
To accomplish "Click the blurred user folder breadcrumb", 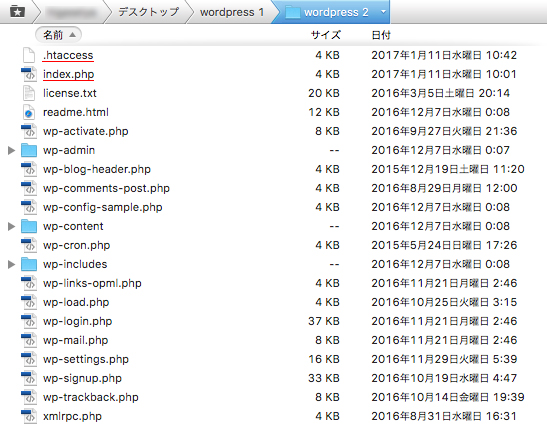I will coord(71,13).
